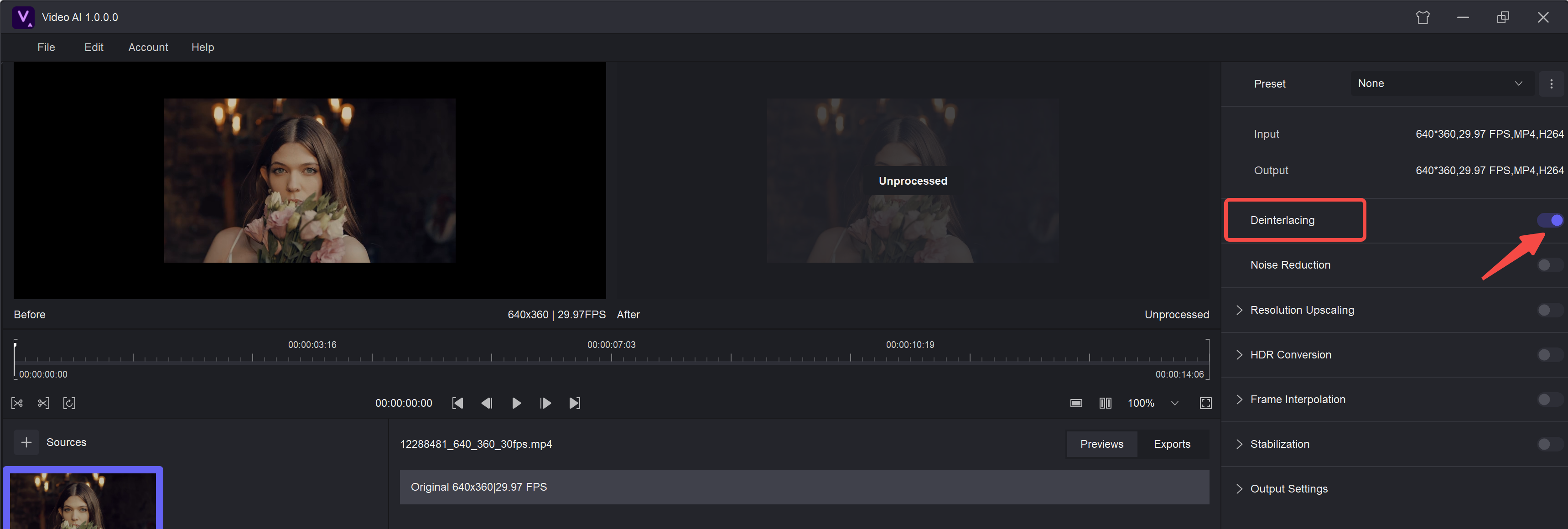Switch to single view layout icon

[1076, 403]
